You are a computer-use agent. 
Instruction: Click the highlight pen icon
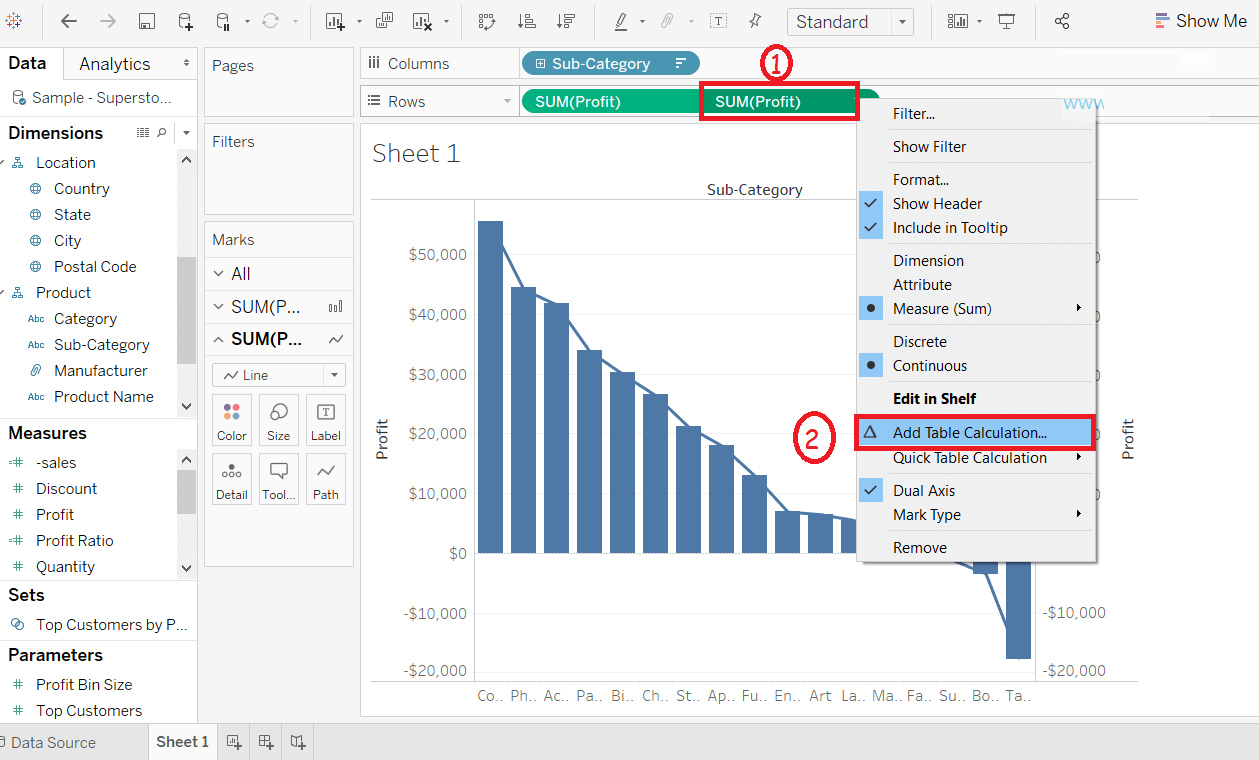(x=621, y=21)
